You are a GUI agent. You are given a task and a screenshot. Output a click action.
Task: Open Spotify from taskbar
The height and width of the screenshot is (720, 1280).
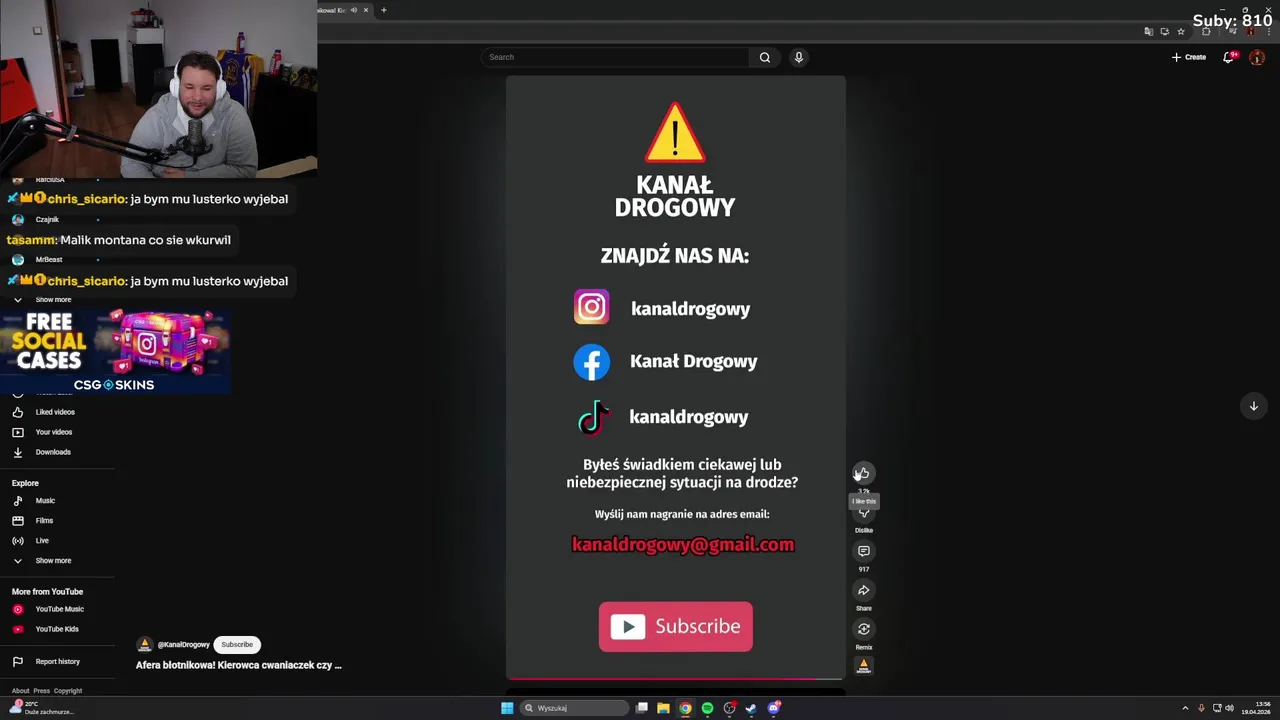coord(707,708)
